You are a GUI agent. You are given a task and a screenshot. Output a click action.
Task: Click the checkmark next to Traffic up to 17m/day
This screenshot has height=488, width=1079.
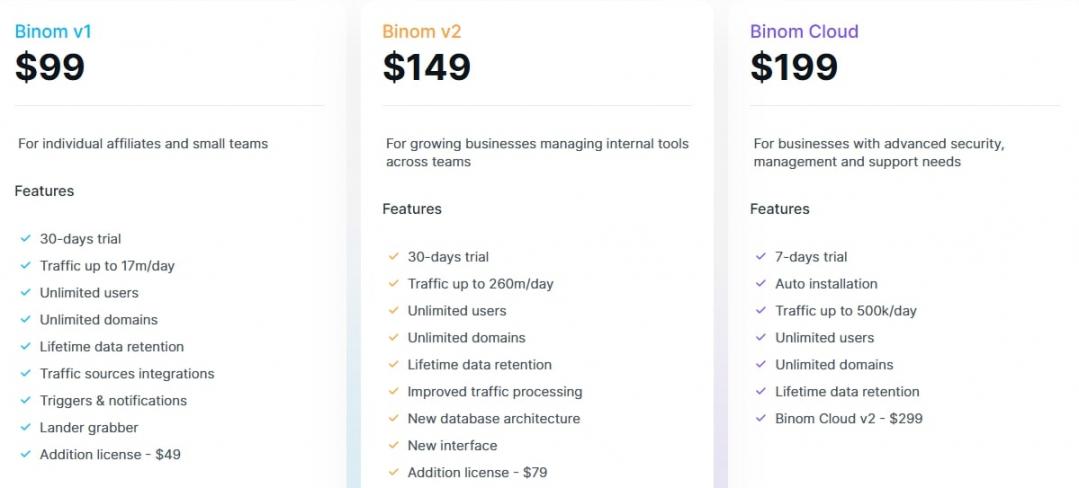[25, 266]
